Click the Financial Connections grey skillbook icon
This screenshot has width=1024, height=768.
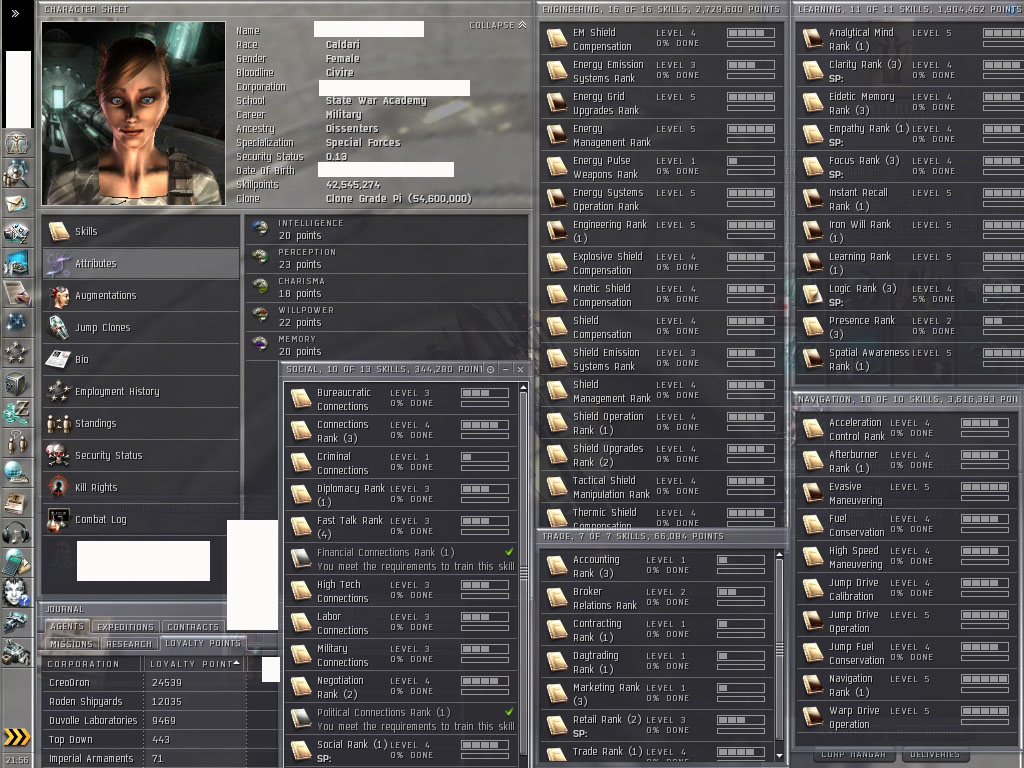coord(301,558)
